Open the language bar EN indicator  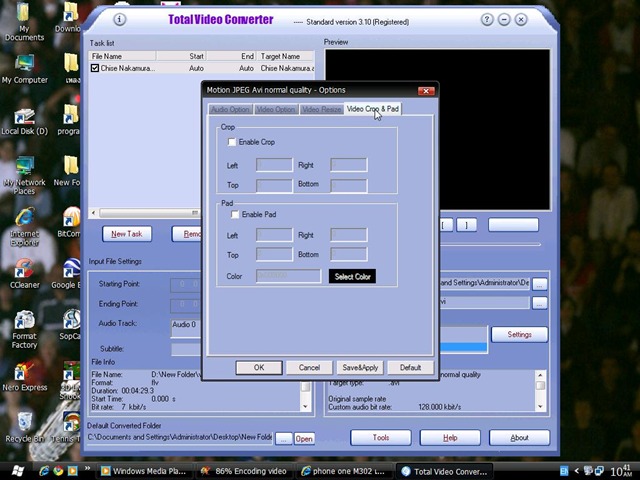pyautogui.click(x=564, y=471)
